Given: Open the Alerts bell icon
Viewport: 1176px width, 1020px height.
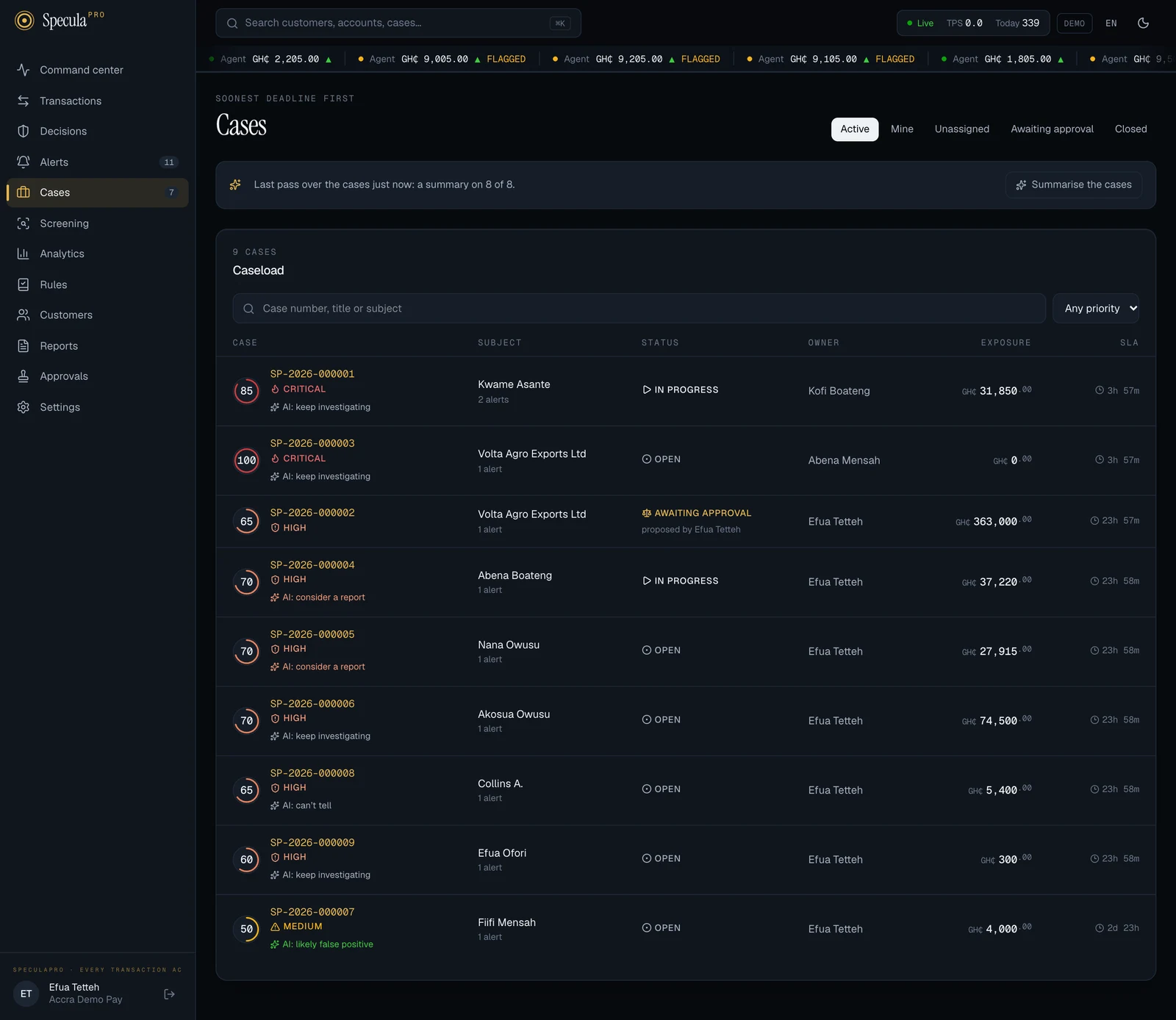Looking at the screenshot, I should 24,162.
